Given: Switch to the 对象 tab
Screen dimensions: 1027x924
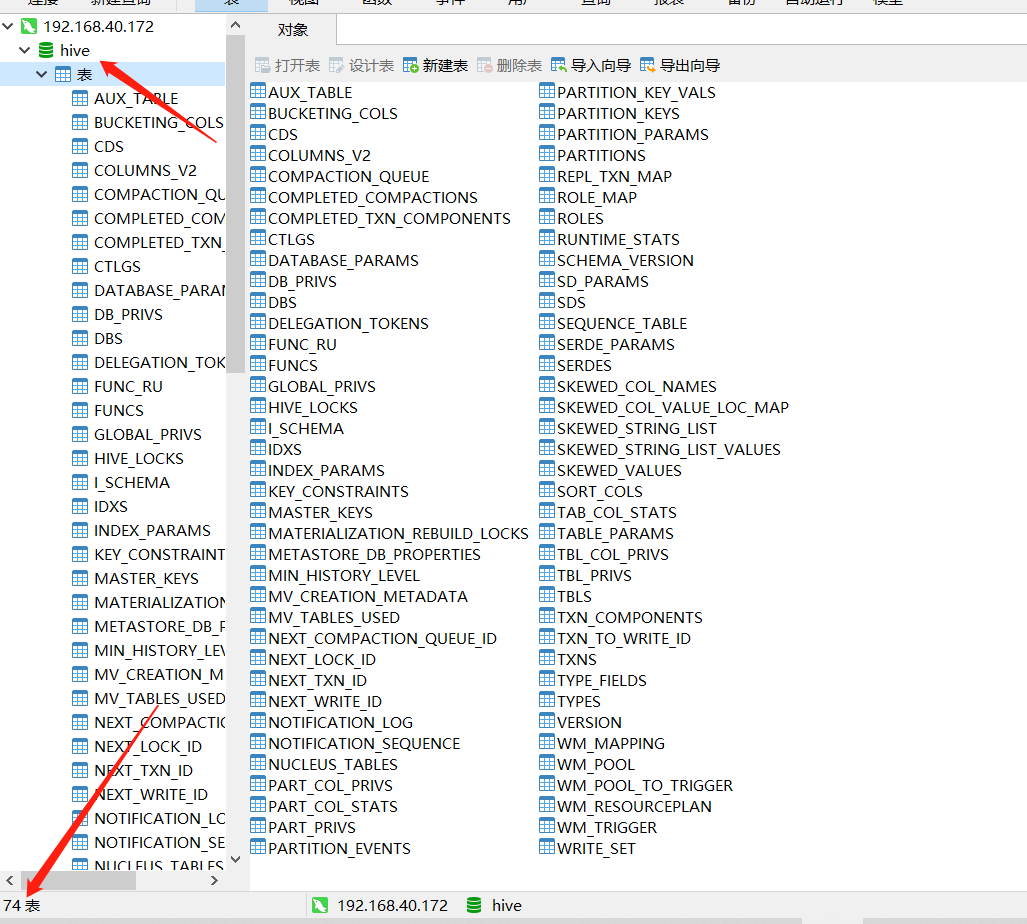Looking at the screenshot, I should 293,30.
